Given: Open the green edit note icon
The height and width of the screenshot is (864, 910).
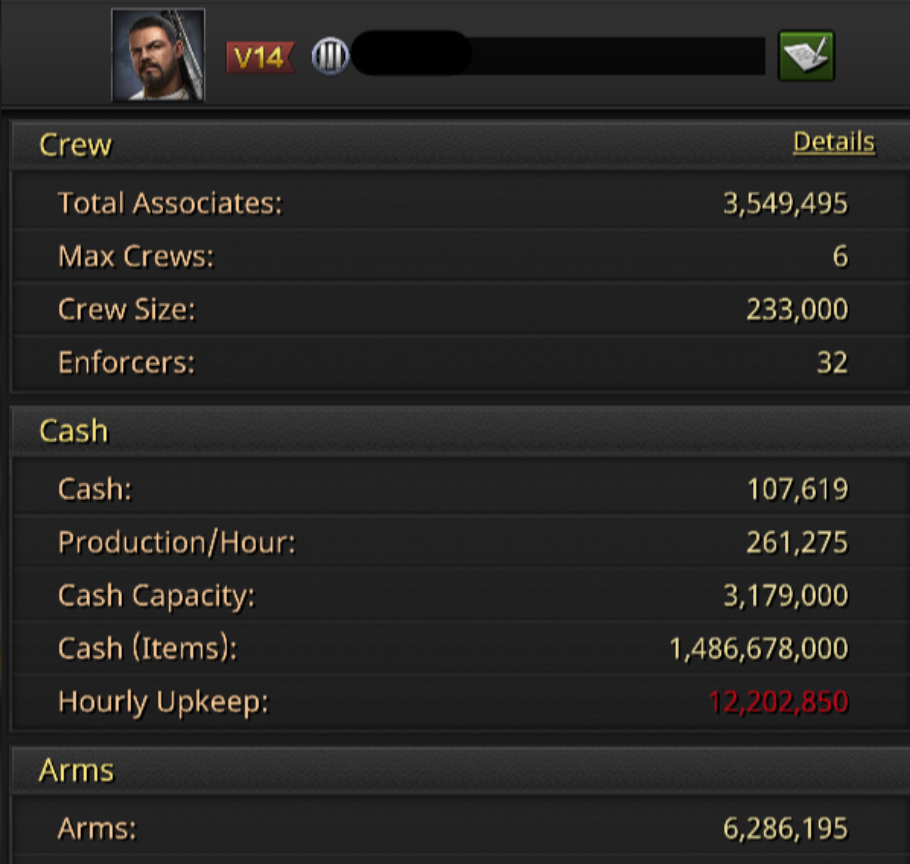Looking at the screenshot, I should pyautogui.click(x=806, y=56).
